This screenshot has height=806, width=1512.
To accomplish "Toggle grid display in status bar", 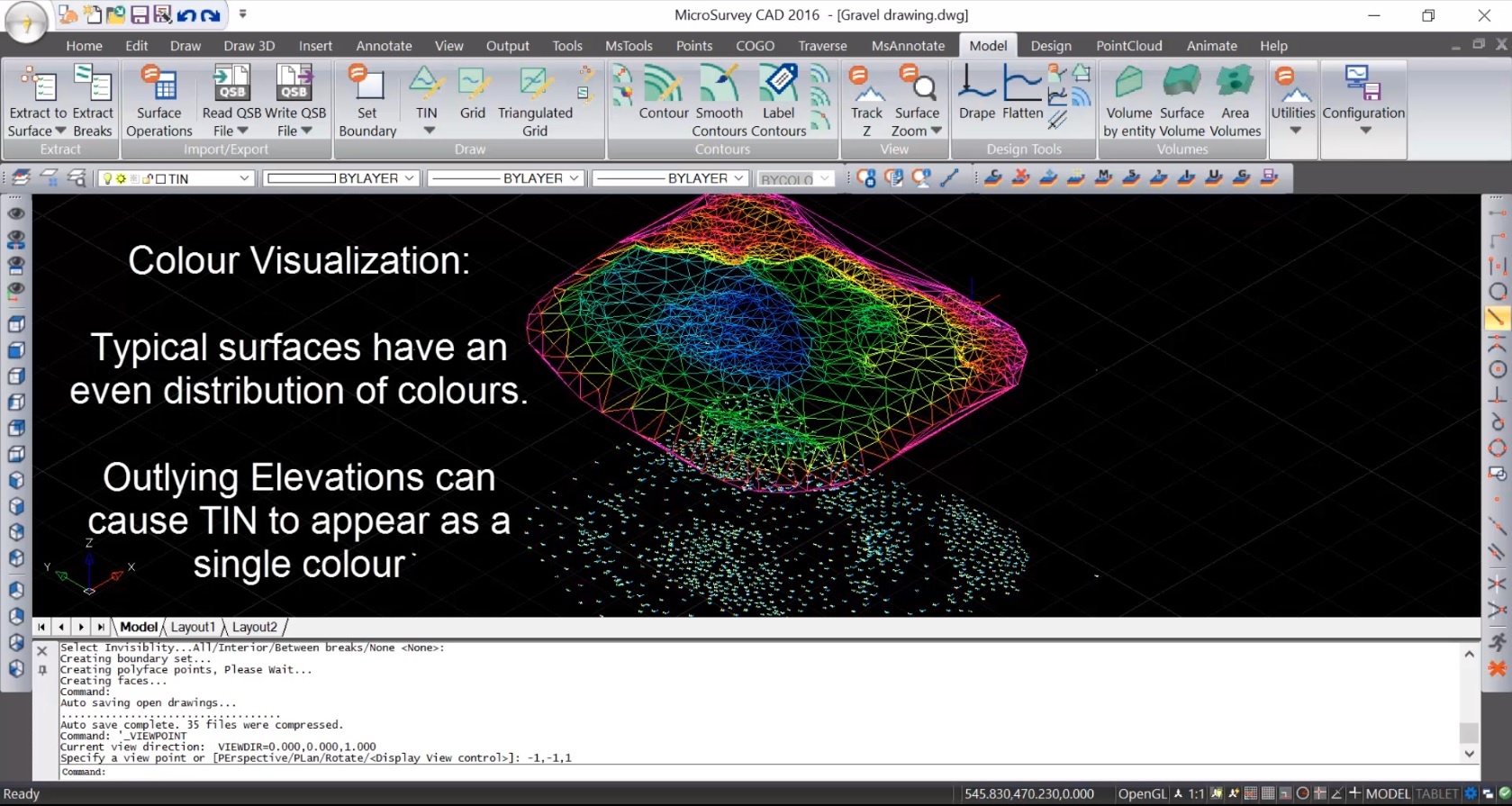I will coord(1268,793).
